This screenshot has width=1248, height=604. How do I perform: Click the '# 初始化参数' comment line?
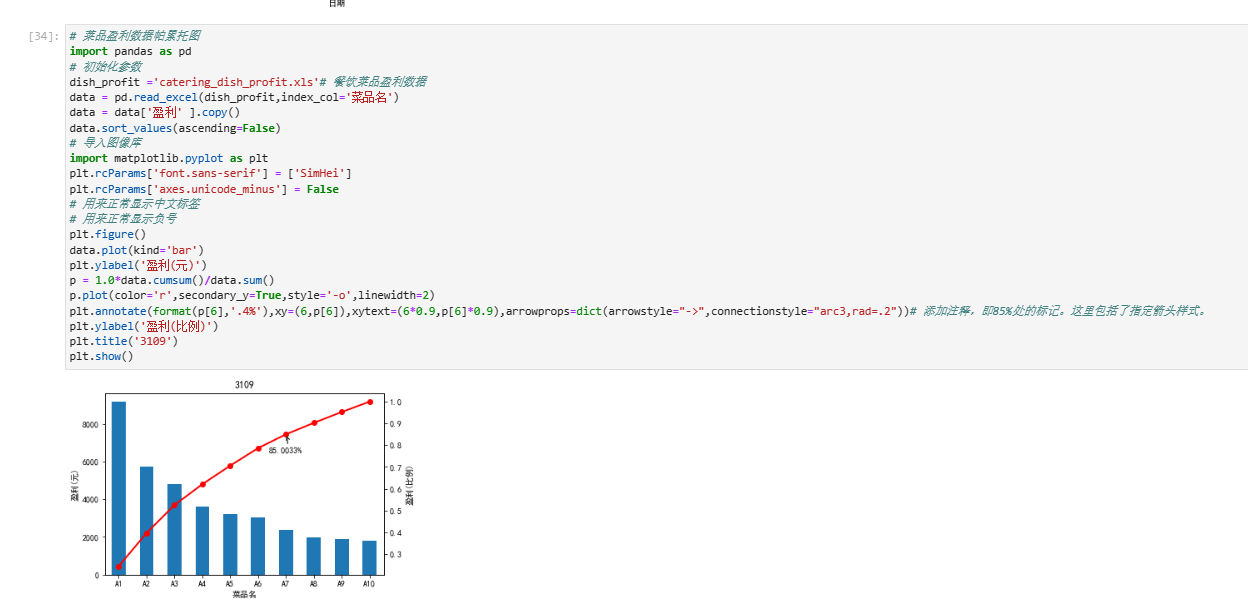(105, 66)
